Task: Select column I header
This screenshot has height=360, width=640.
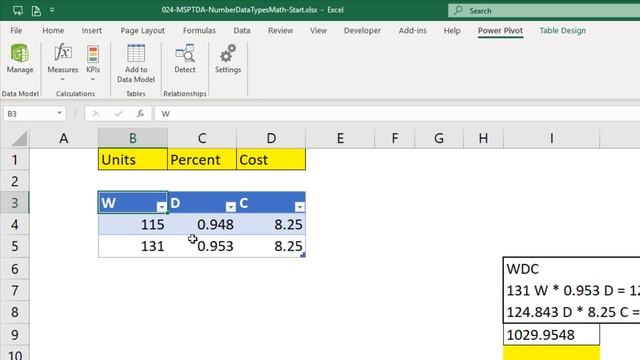Action: (x=551, y=138)
